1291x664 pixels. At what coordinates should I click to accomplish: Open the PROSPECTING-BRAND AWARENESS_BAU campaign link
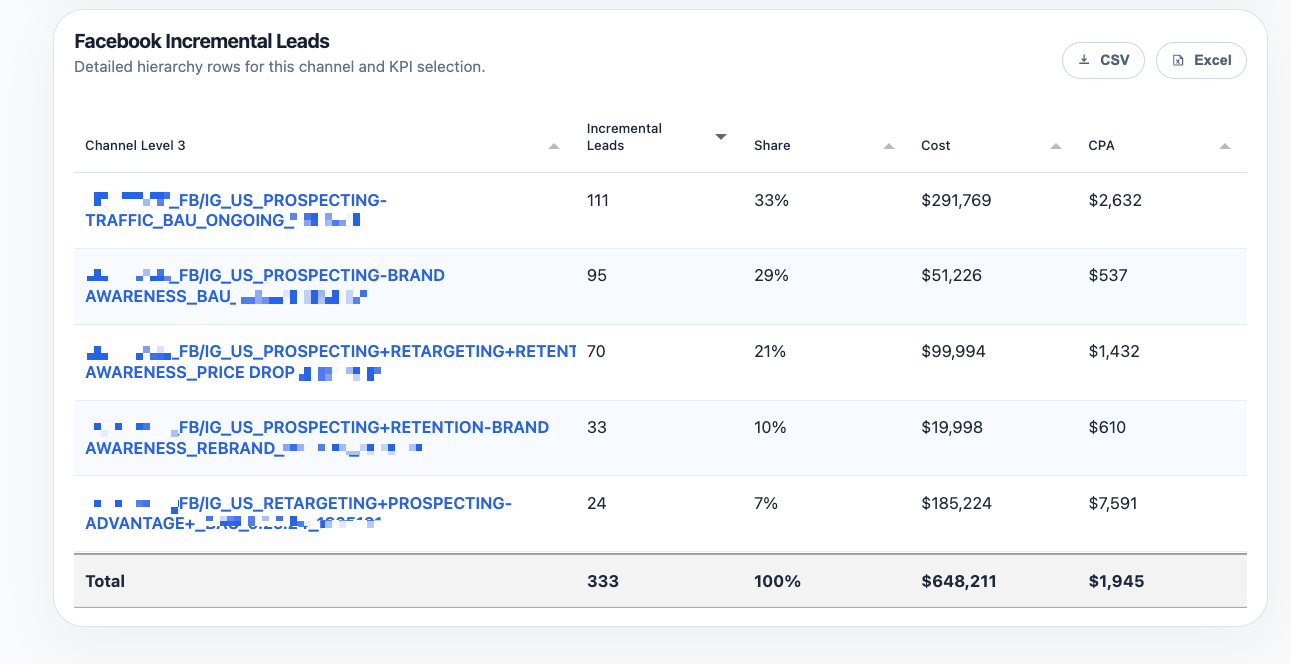265,286
